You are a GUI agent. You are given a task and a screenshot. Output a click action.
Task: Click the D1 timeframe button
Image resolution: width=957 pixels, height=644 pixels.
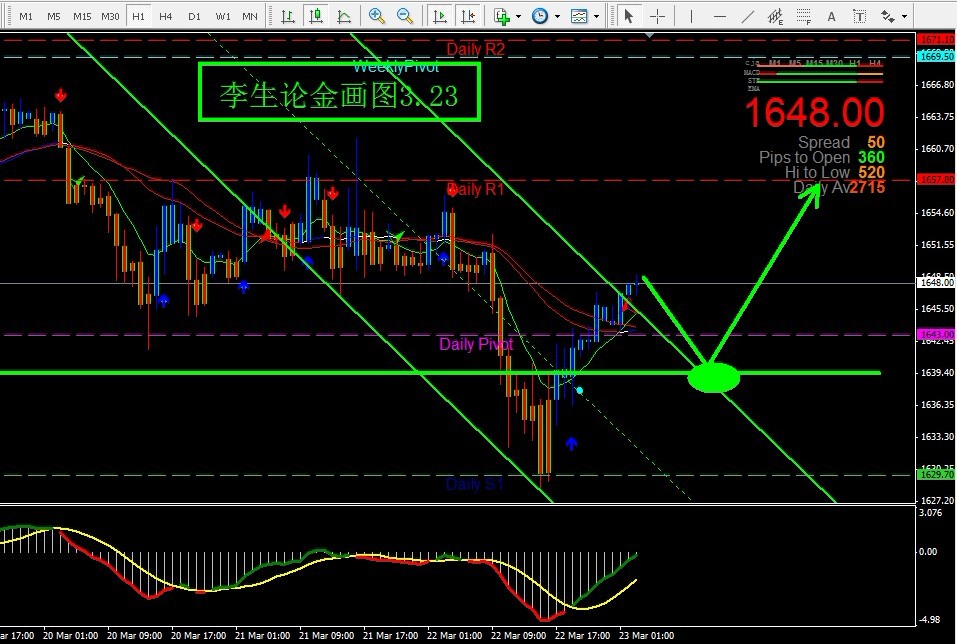click(x=194, y=16)
